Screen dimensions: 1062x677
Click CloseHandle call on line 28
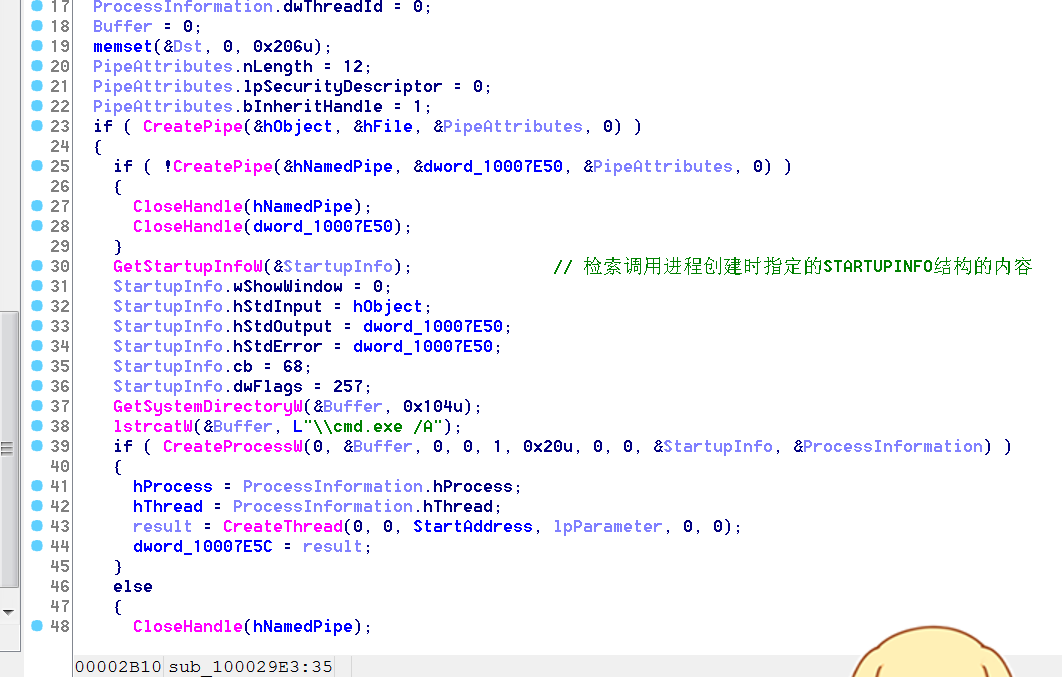[x=188, y=227]
